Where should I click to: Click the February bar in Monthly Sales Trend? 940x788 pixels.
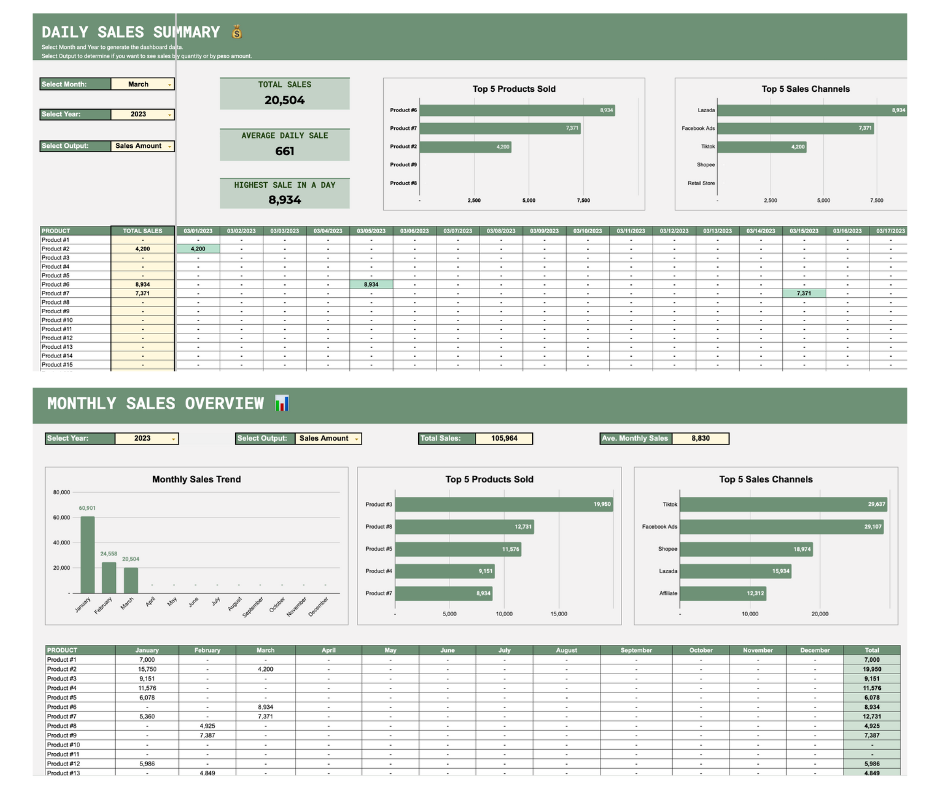(x=109, y=578)
